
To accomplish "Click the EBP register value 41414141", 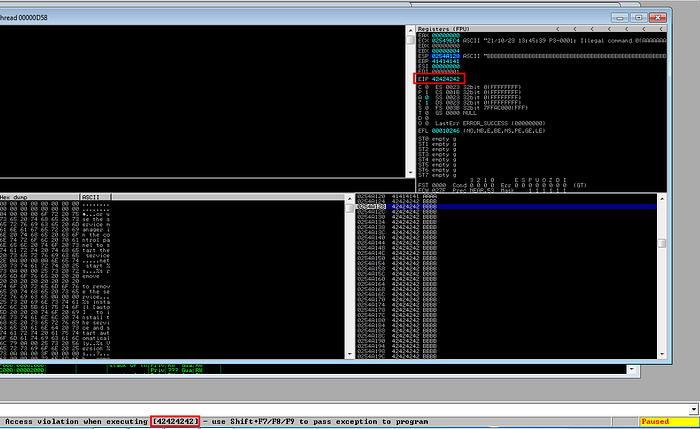I will pos(445,61).
